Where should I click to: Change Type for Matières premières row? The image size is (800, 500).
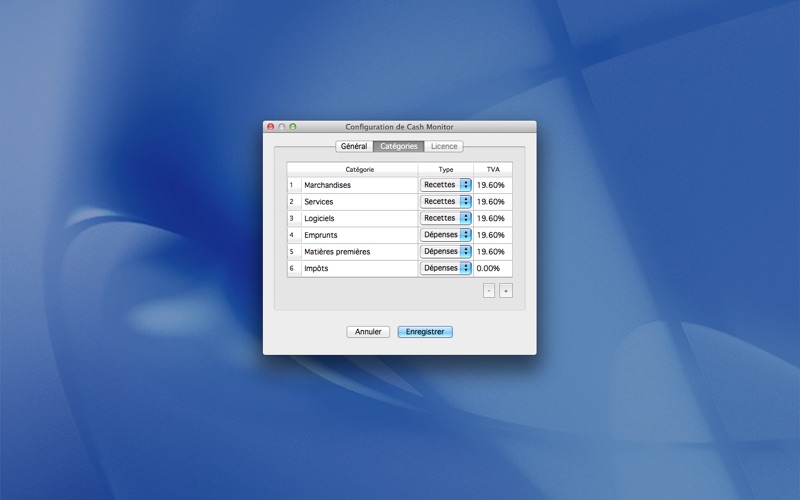(x=446, y=252)
